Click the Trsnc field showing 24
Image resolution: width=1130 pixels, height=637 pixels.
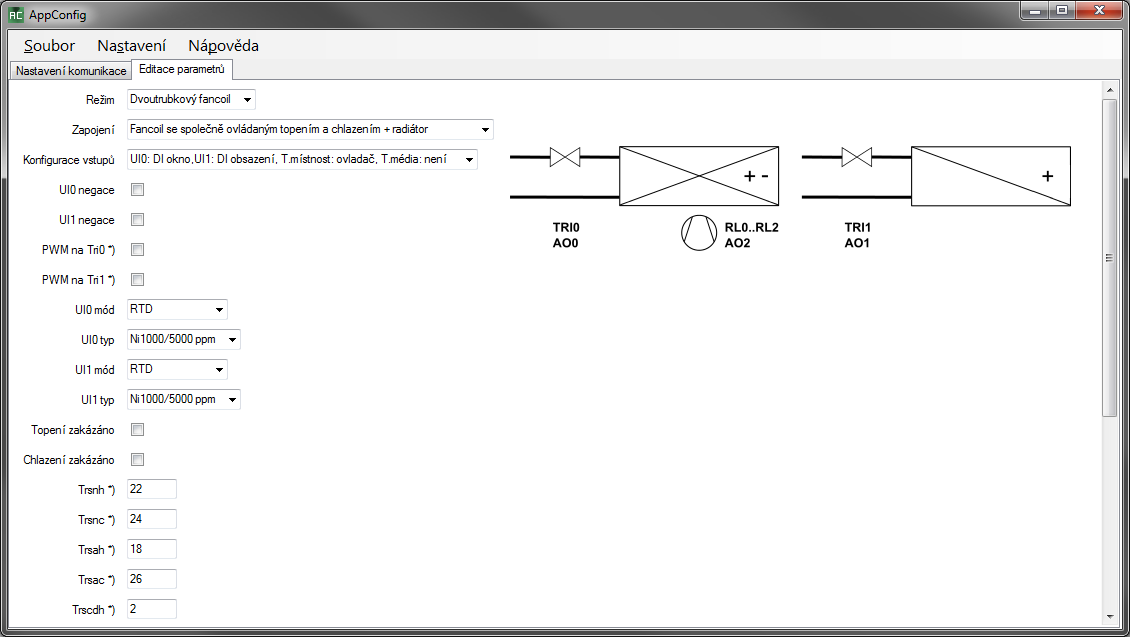152,520
